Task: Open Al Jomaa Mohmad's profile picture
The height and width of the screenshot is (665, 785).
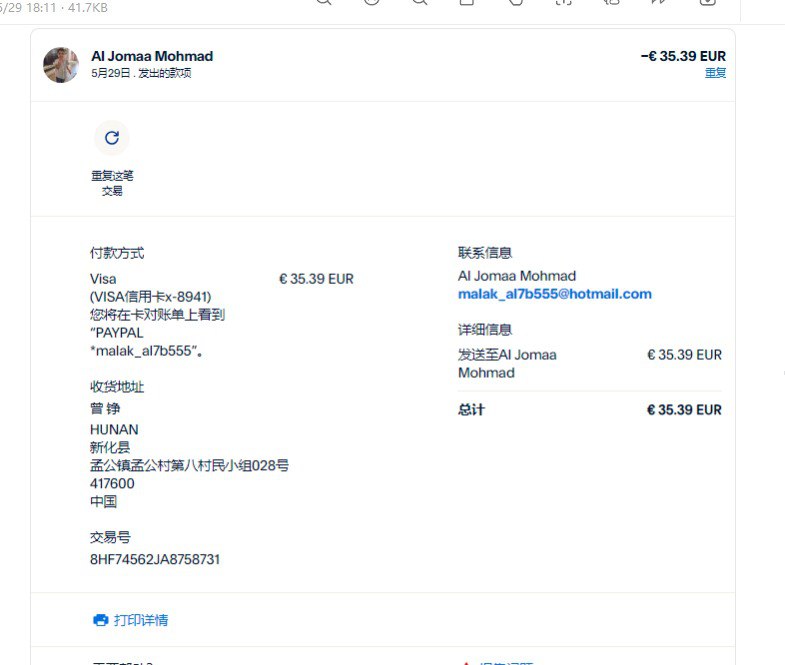Action: click(x=61, y=65)
